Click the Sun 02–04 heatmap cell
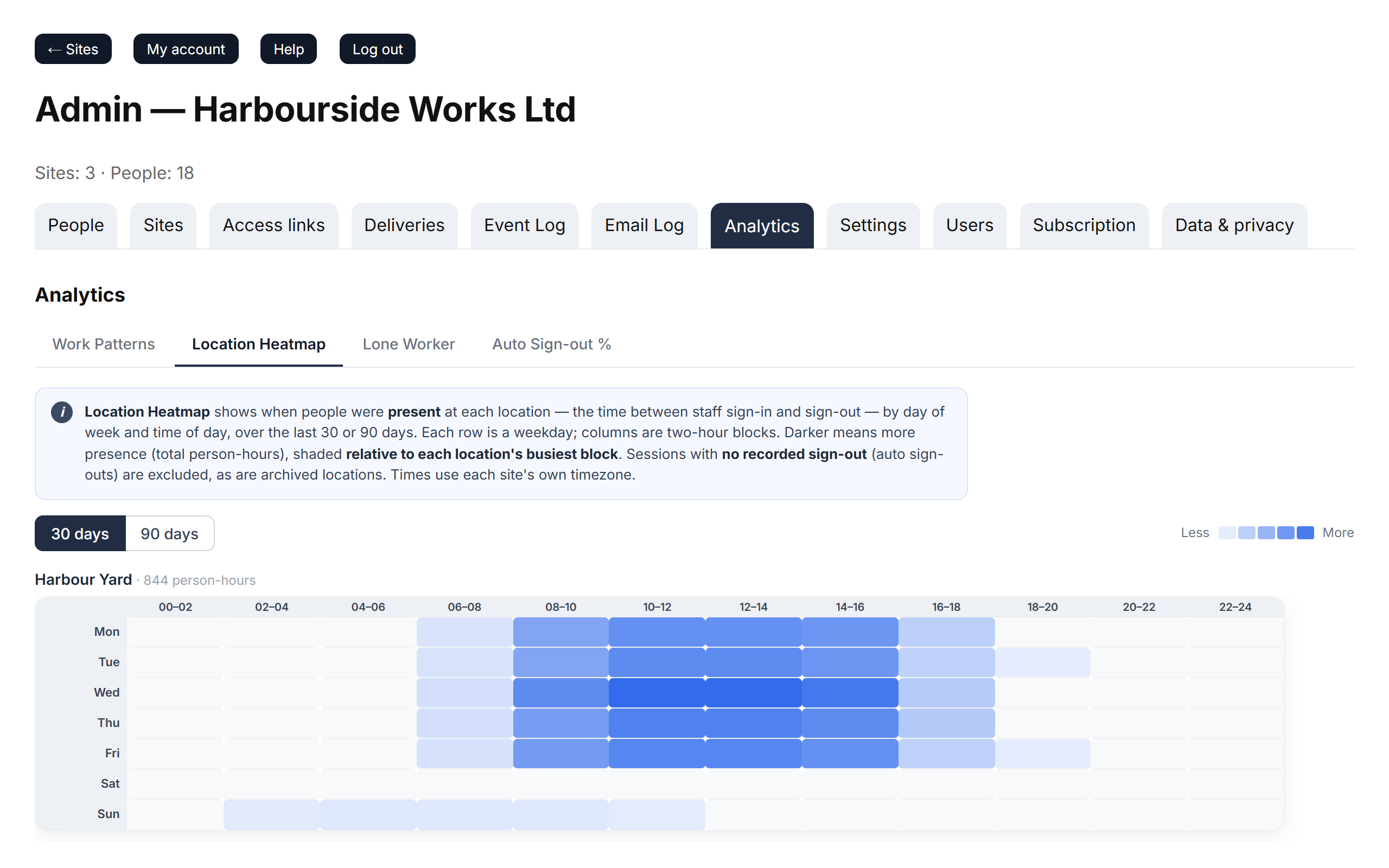Viewport: 1389px width, 868px height. [271, 814]
